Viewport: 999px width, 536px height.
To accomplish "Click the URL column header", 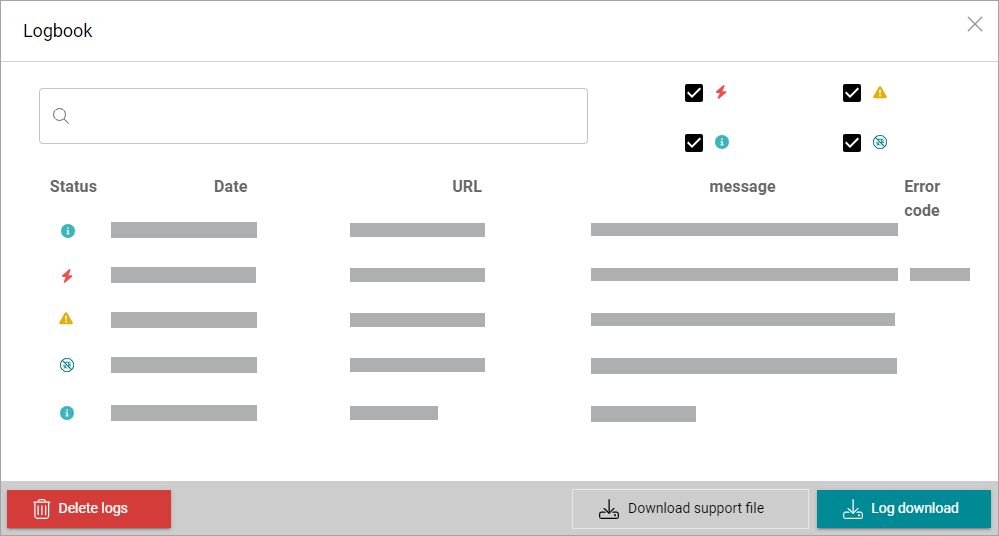I will pos(466,186).
